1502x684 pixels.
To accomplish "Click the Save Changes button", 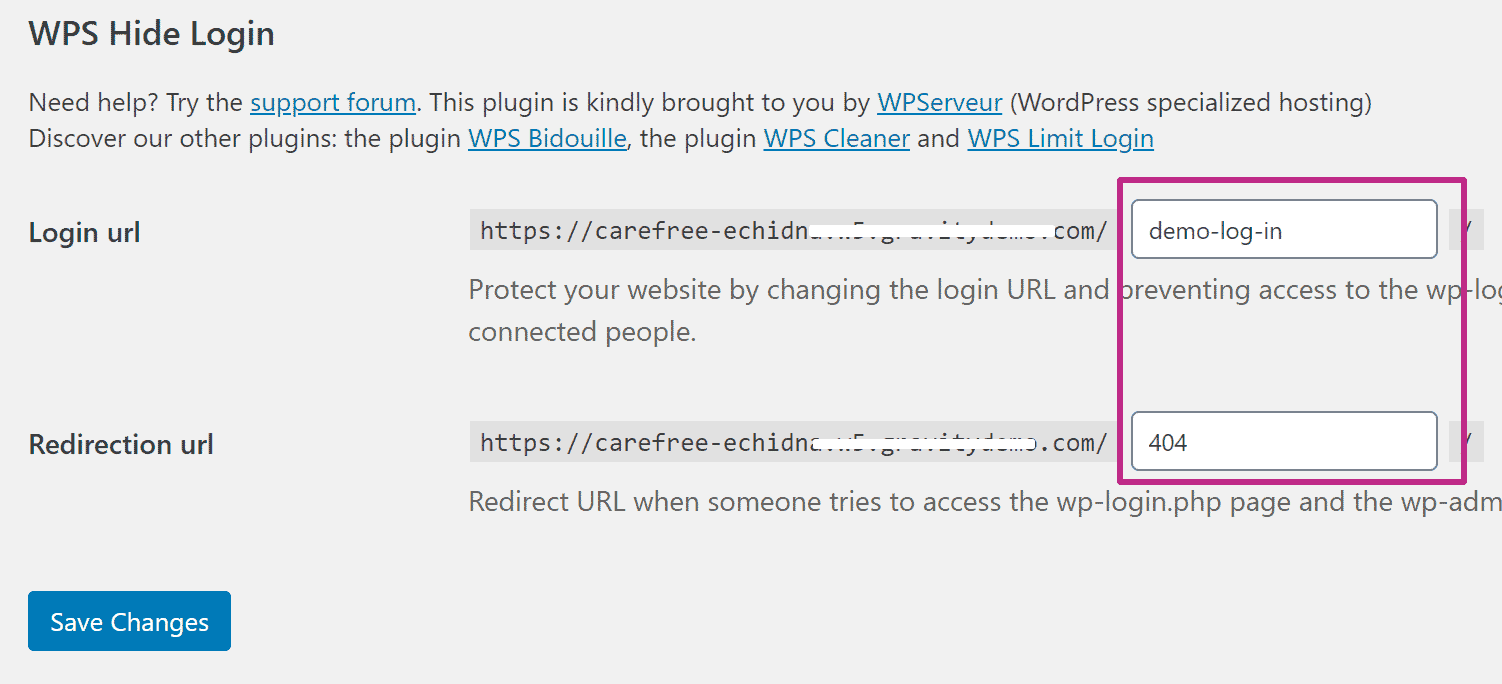I will (x=129, y=621).
